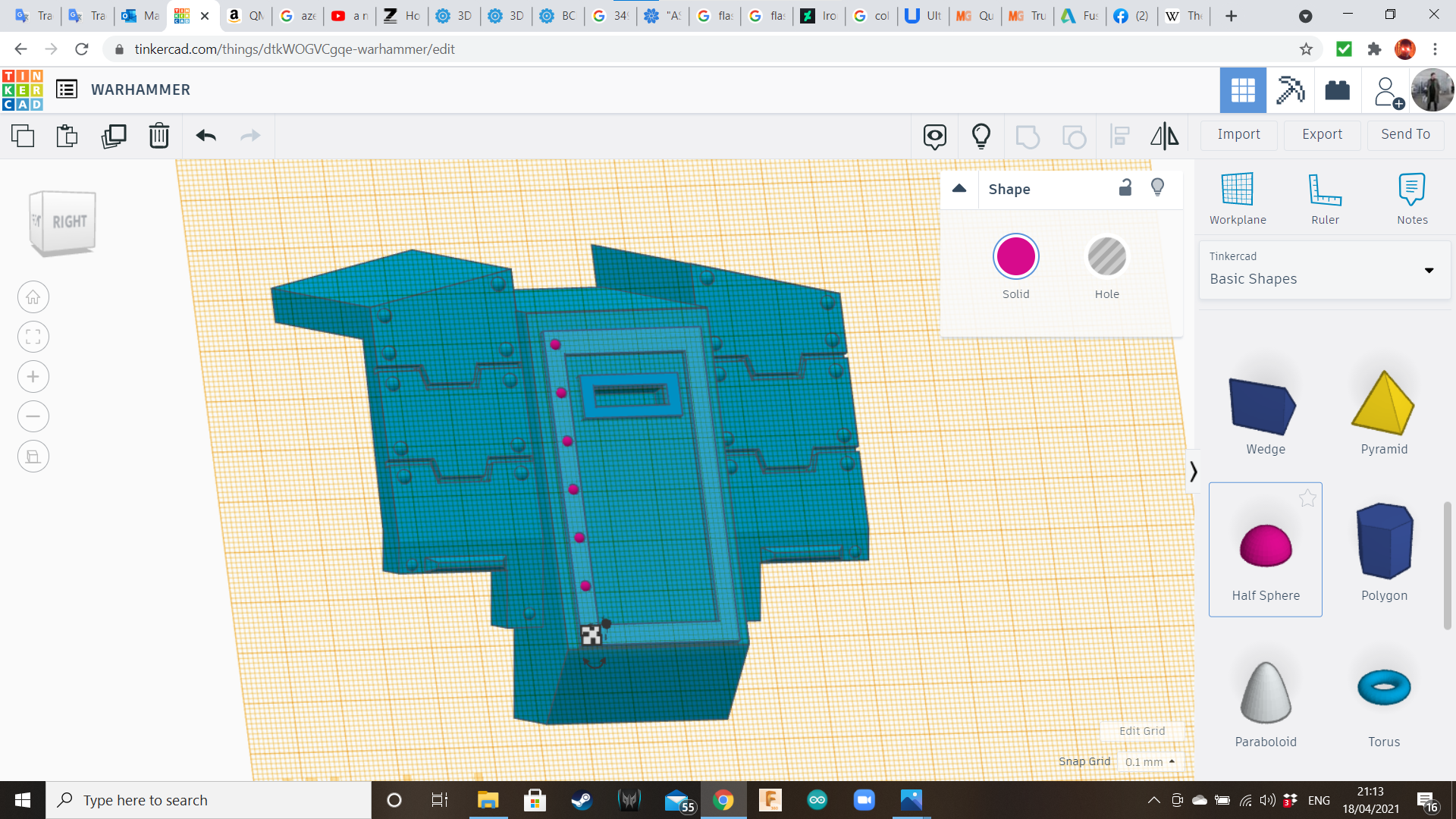The image size is (1456, 819).
Task: Select the Torus shape thumbnail
Action: pos(1384,689)
